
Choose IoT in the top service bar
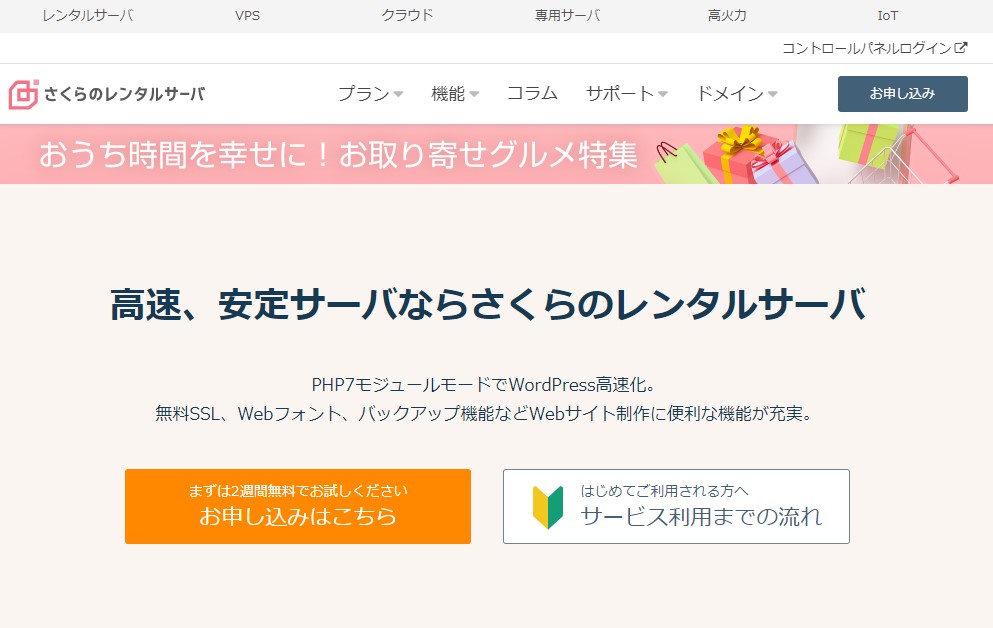pyautogui.click(x=887, y=16)
